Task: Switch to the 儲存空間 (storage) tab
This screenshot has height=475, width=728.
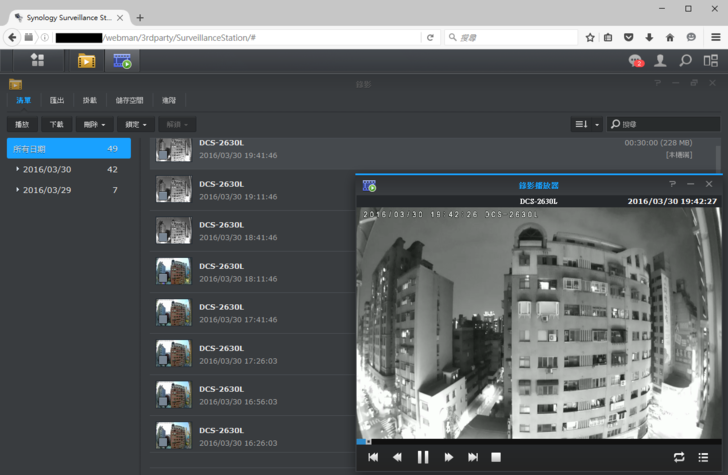Action: pyautogui.click(x=129, y=100)
